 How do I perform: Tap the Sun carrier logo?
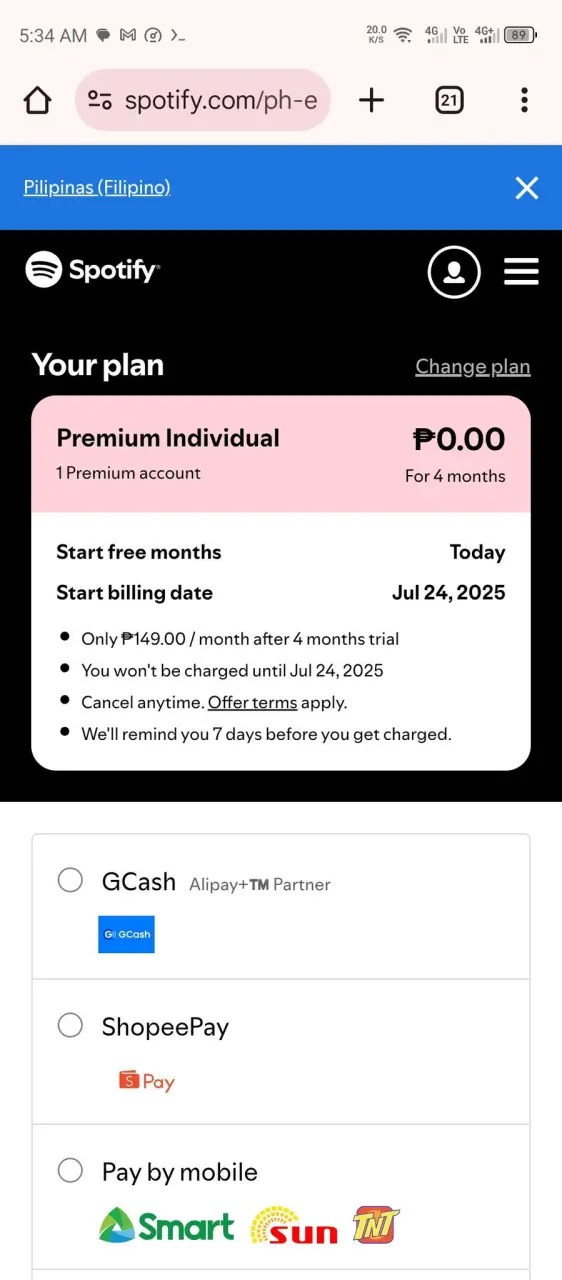294,1226
